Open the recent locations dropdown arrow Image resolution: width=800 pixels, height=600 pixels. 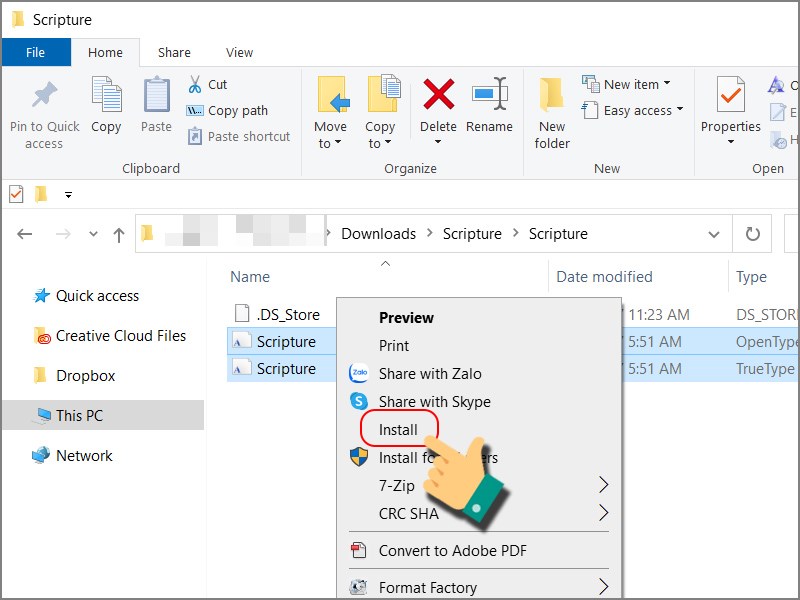pos(93,234)
